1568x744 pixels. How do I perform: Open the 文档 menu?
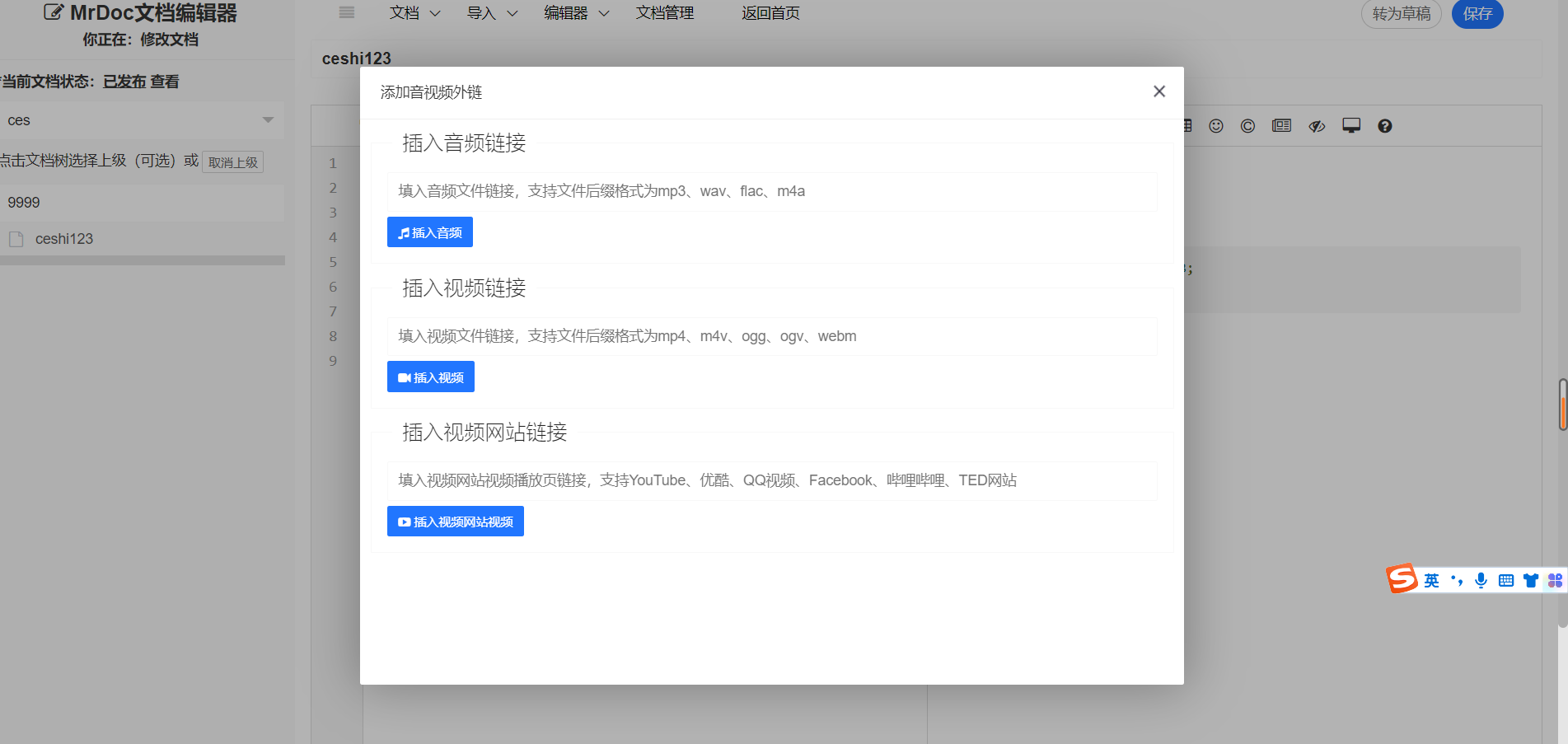click(x=414, y=13)
